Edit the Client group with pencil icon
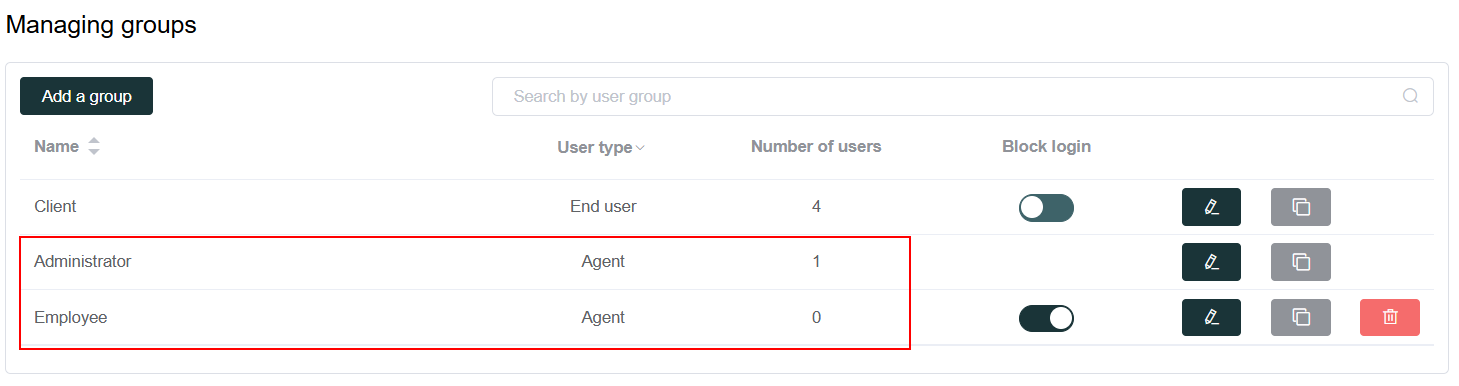Screen dimensions: 1459x386 coord(1211,207)
